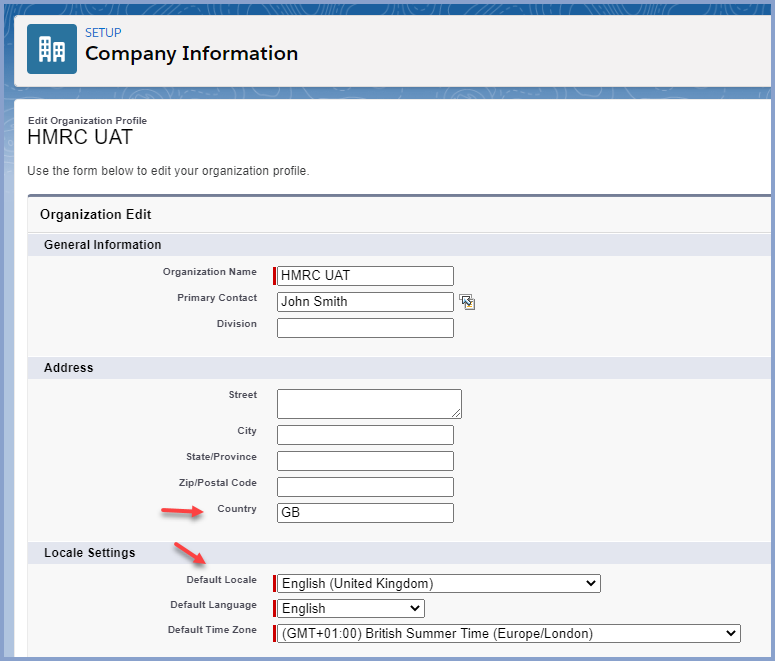This screenshot has width=775, height=661.
Task: Click the Primary Contact field
Action: tap(365, 302)
